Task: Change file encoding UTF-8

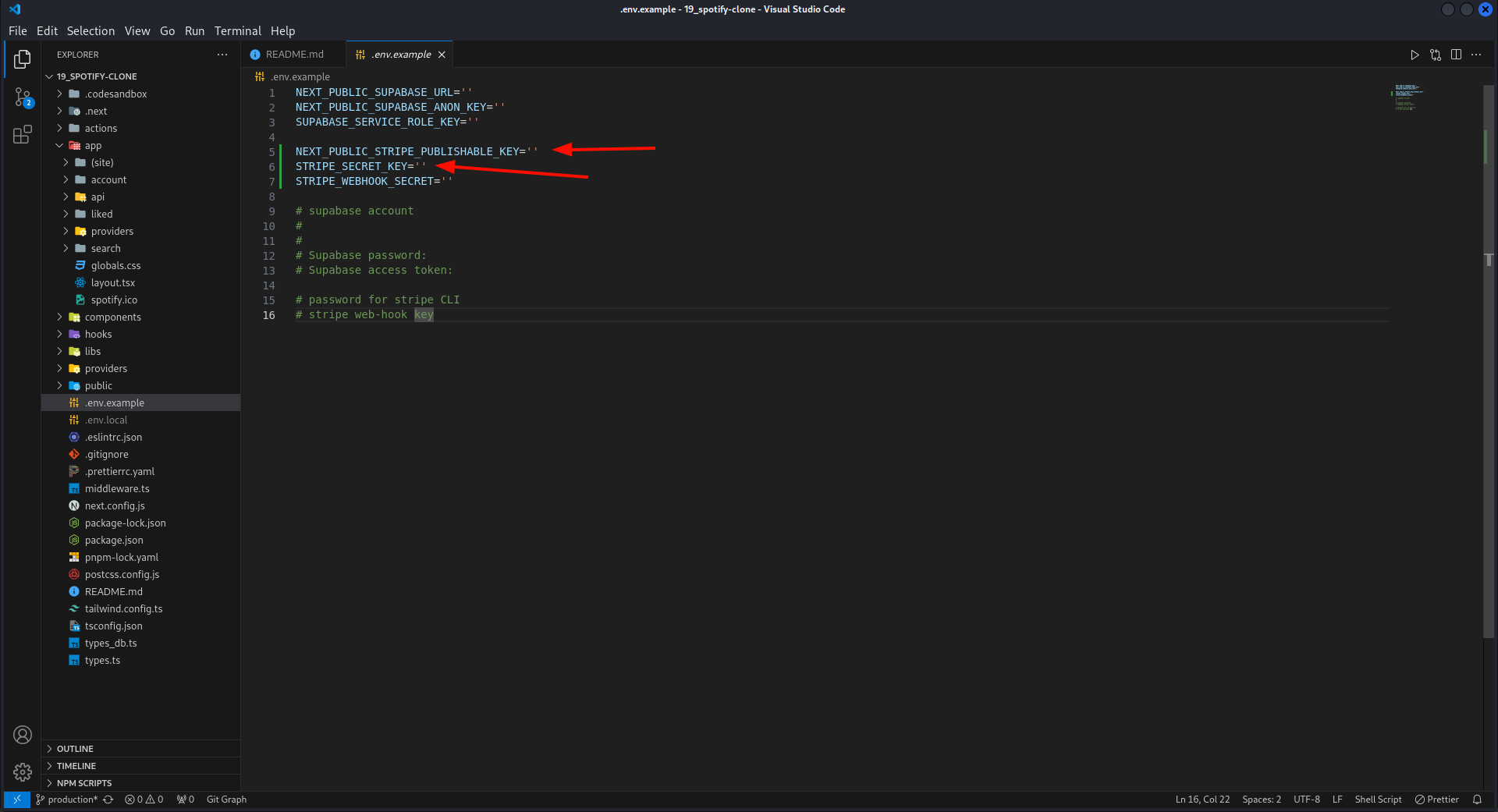Action: 1307,800
